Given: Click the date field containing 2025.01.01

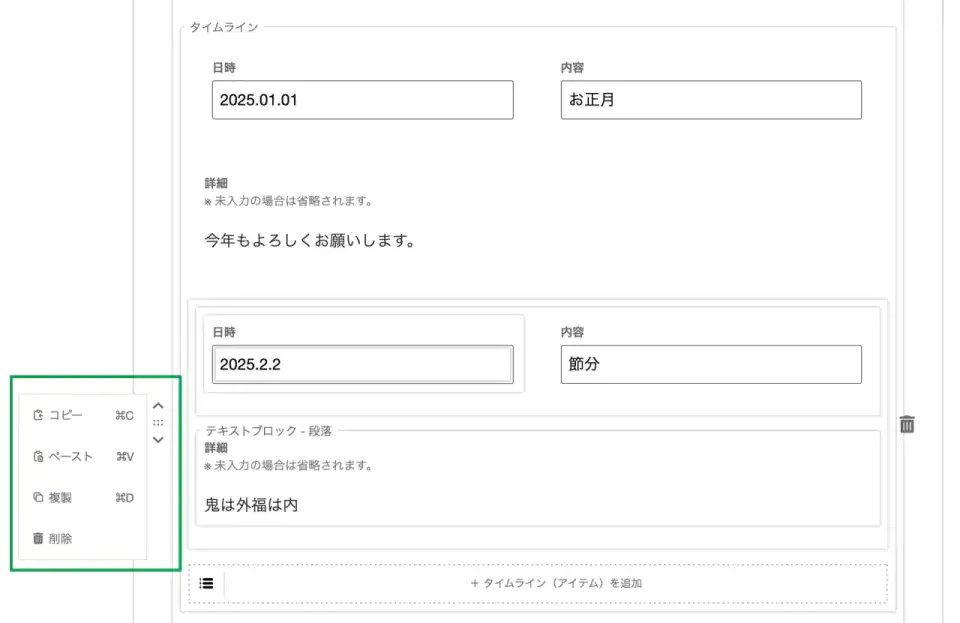Looking at the screenshot, I should pos(362,100).
